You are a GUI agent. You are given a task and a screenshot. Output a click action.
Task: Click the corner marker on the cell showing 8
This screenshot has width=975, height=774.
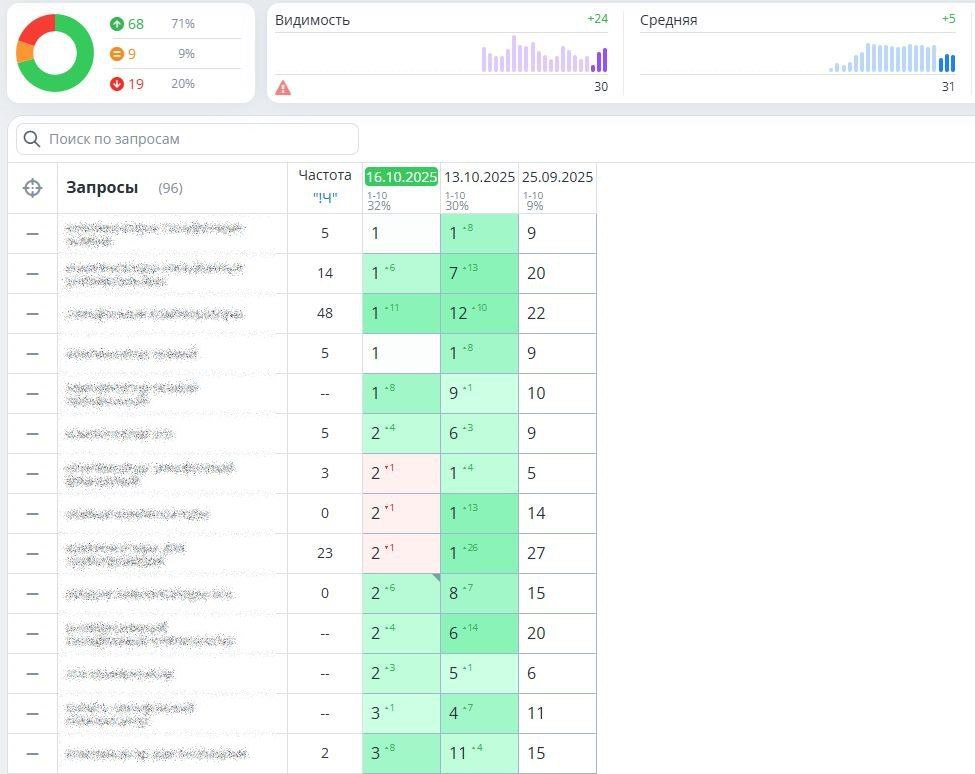(x=438, y=578)
